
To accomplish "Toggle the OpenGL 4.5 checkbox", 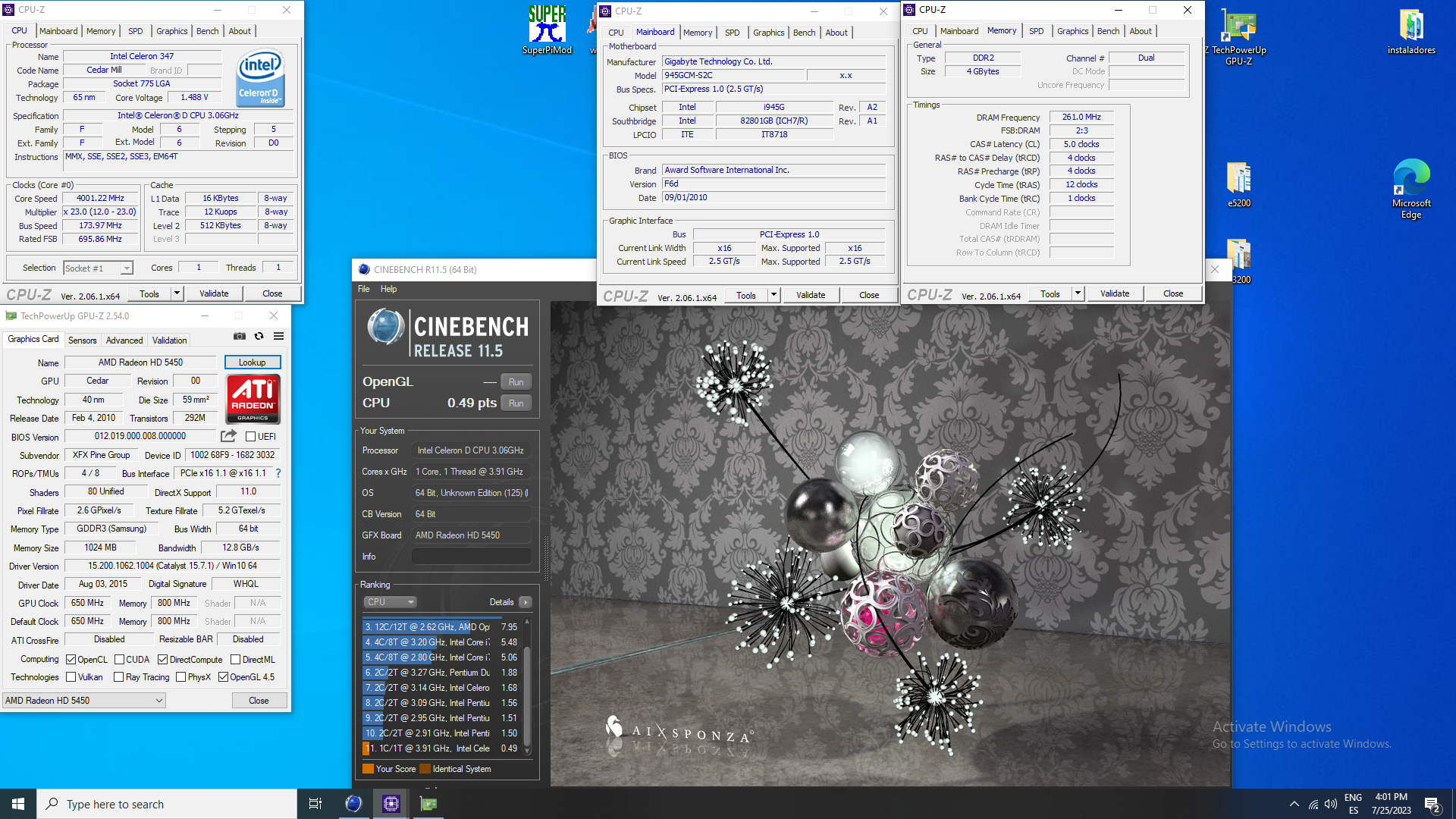I will point(223,677).
